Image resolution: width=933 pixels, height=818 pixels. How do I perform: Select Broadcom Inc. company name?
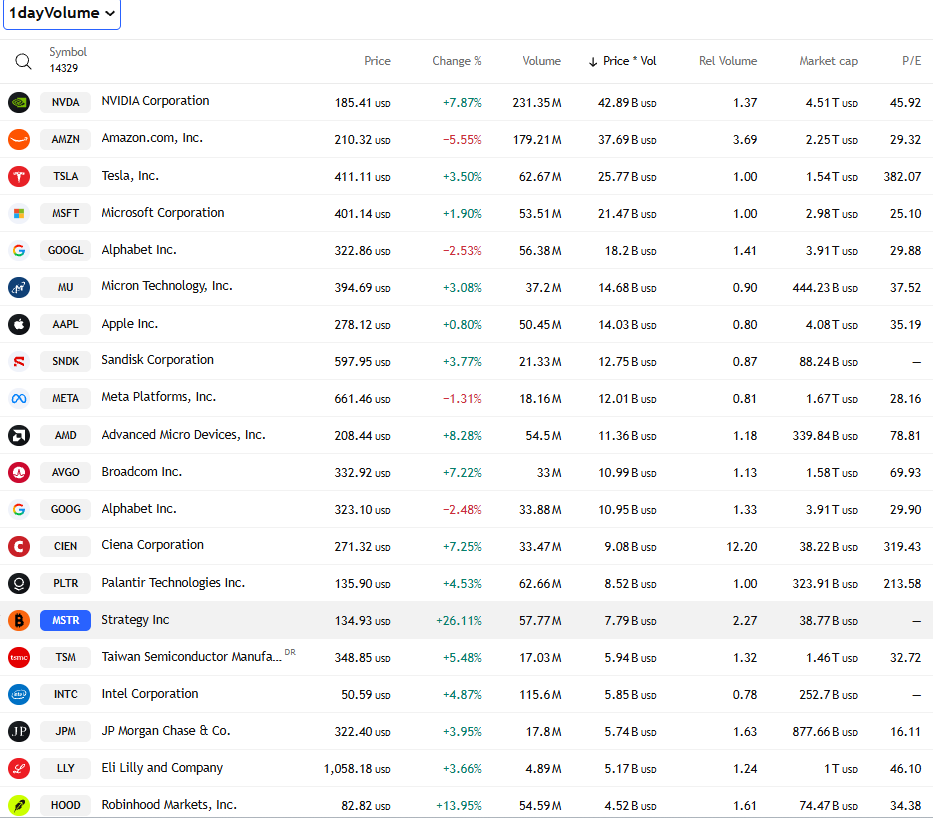tap(142, 472)
